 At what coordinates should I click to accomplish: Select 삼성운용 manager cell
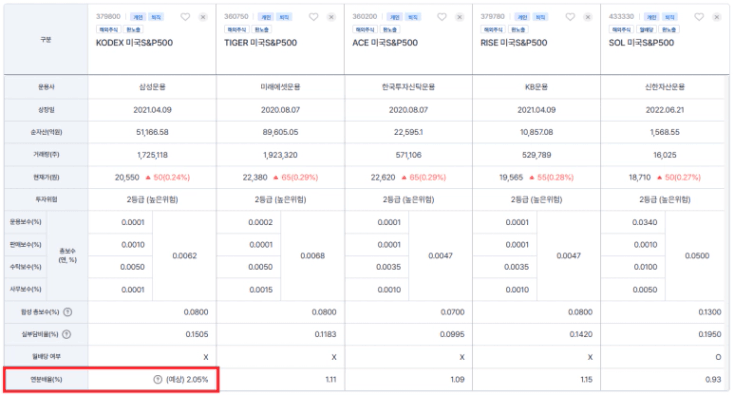coord(152,87)
